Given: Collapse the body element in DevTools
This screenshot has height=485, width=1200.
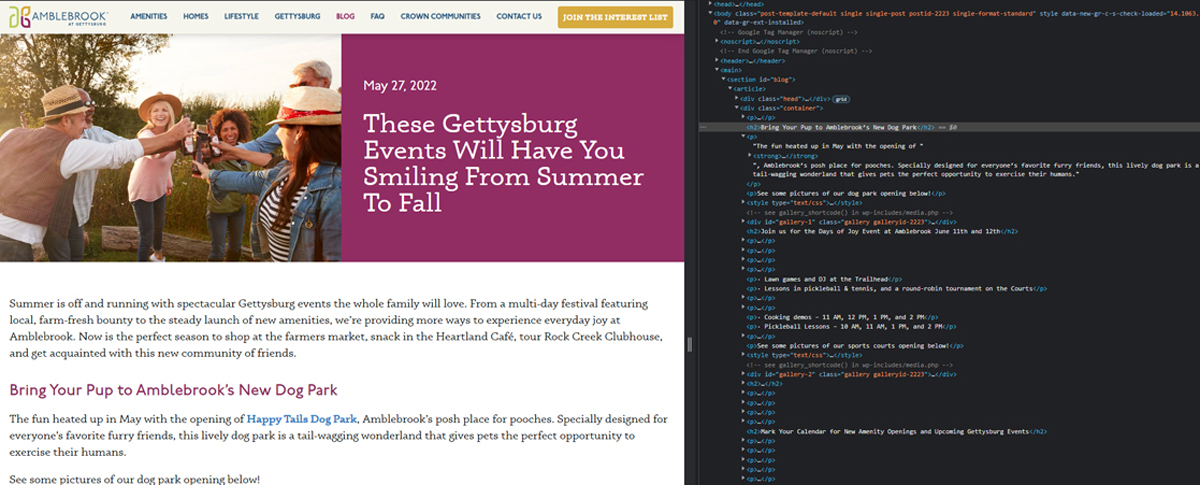Looking at the screenshot, I should [710, 13].
